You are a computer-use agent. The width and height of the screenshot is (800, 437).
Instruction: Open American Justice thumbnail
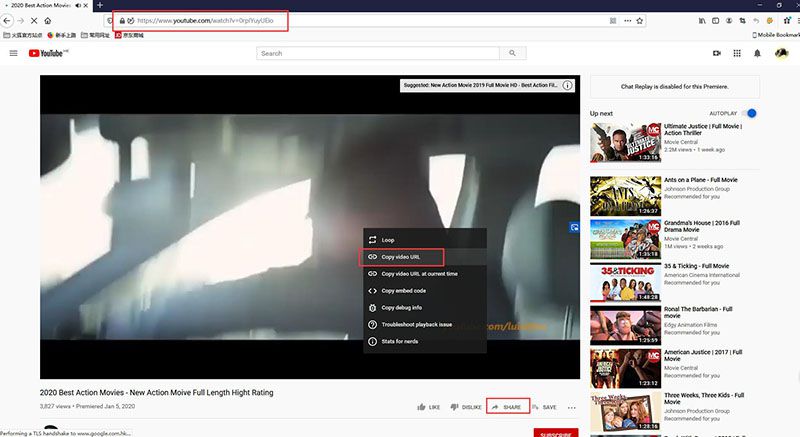click(x=626, y=369)
